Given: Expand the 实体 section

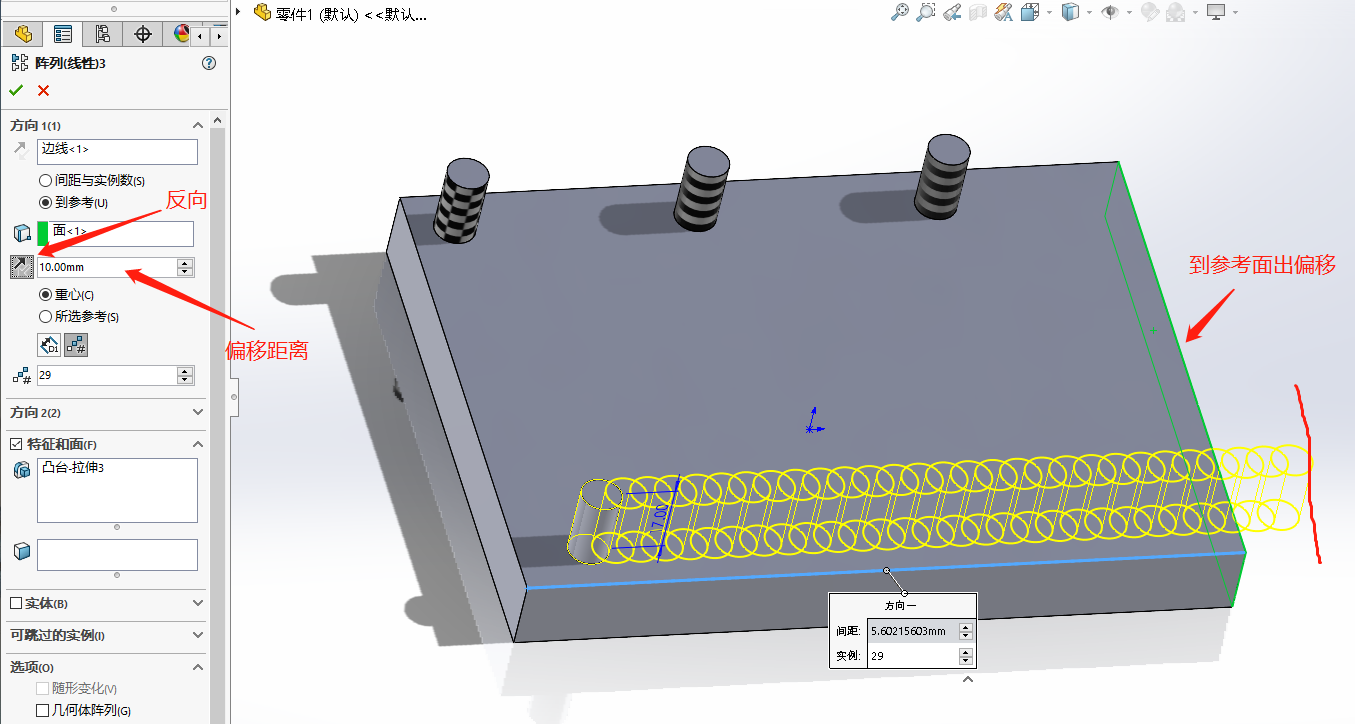Looking at the screenshot, I should point(198,604).
